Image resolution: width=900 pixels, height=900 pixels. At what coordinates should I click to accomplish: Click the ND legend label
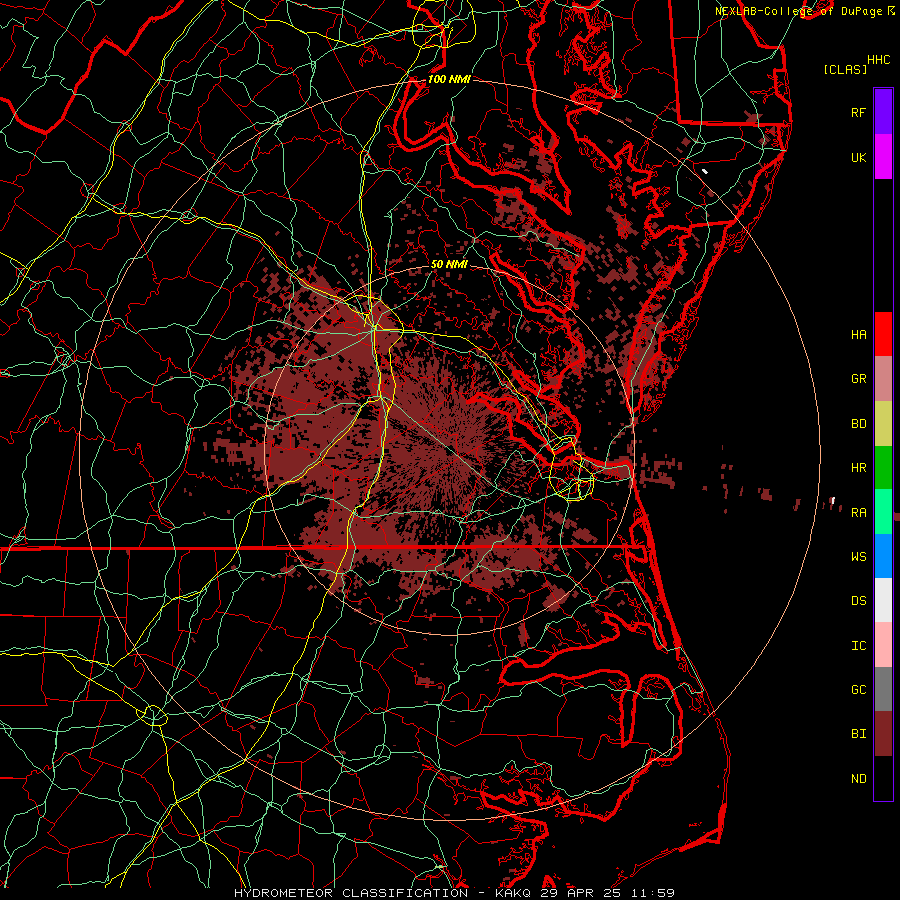(x=858, y=779)
